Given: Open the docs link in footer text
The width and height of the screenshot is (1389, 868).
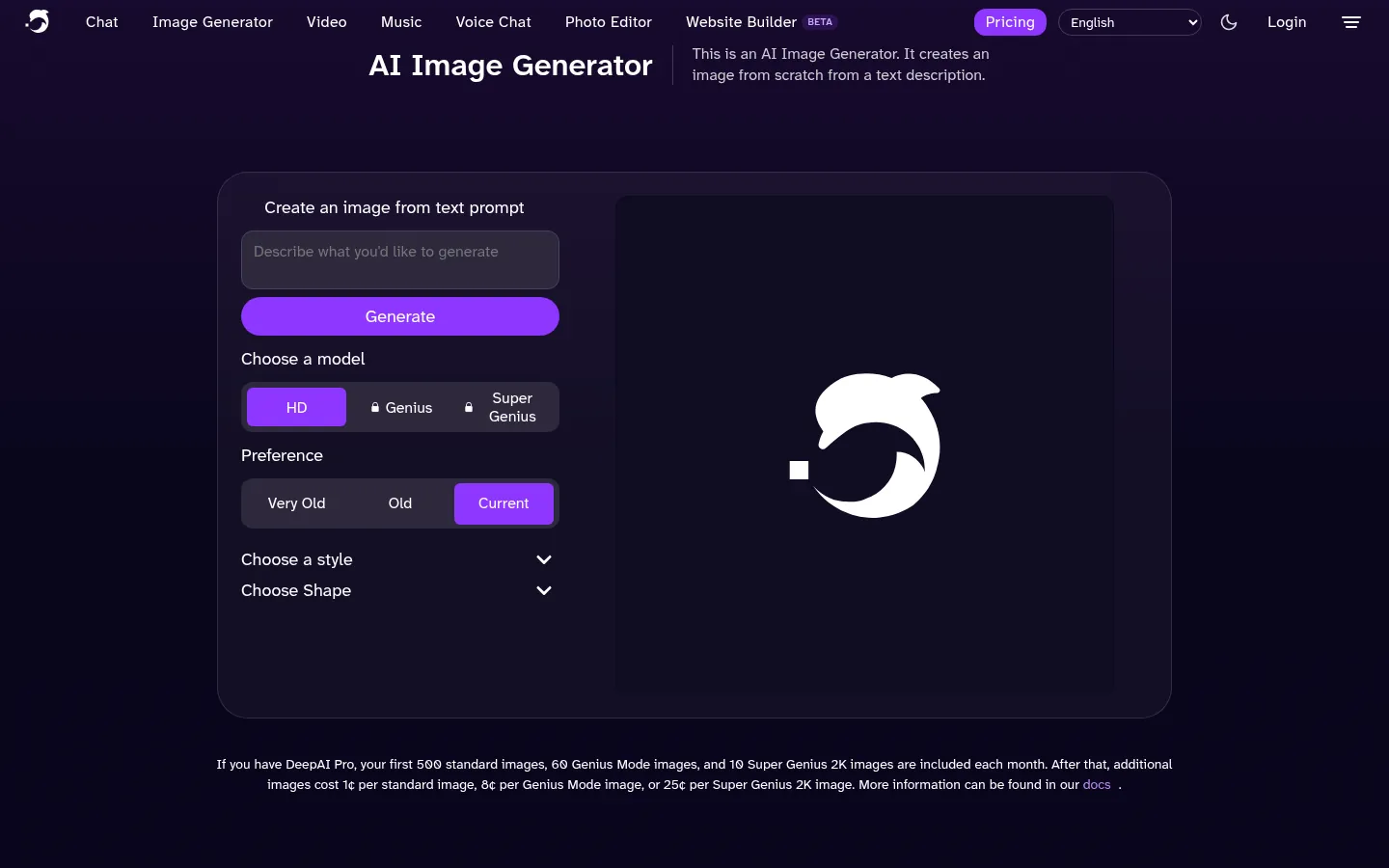Looking at the screenshot, I should click(1097, 785).
